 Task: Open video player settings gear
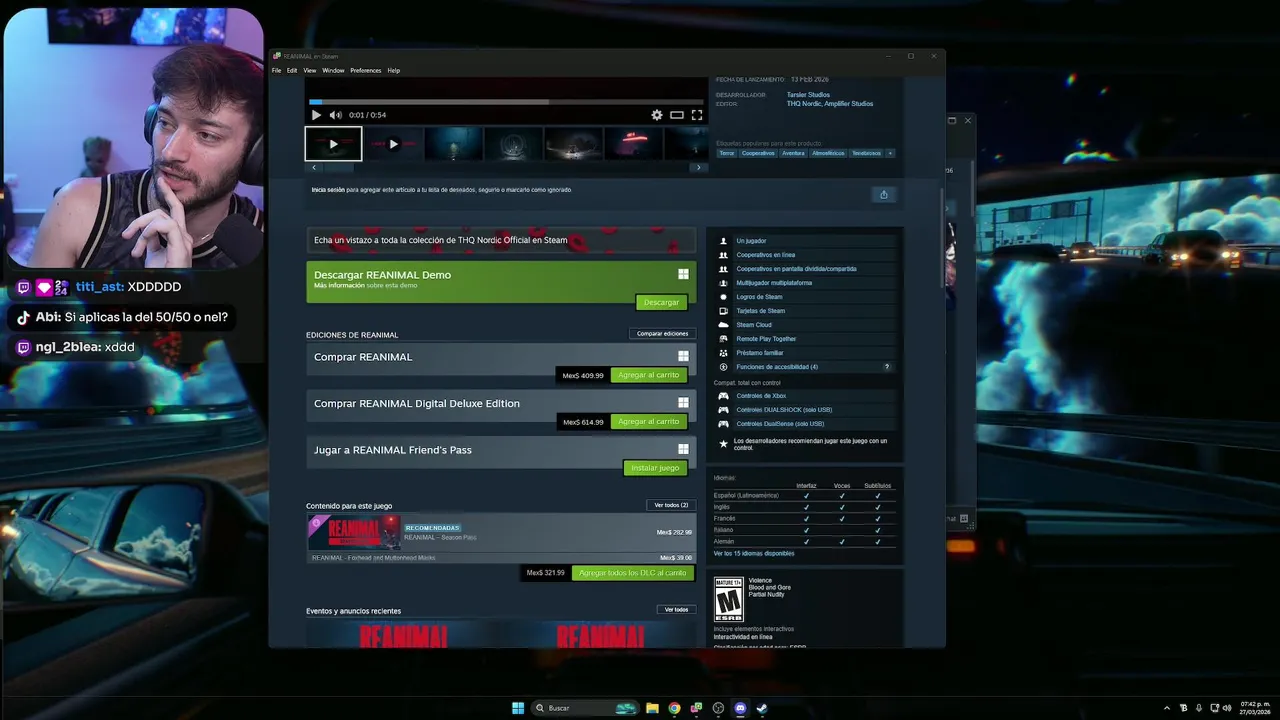click(657, 115)
